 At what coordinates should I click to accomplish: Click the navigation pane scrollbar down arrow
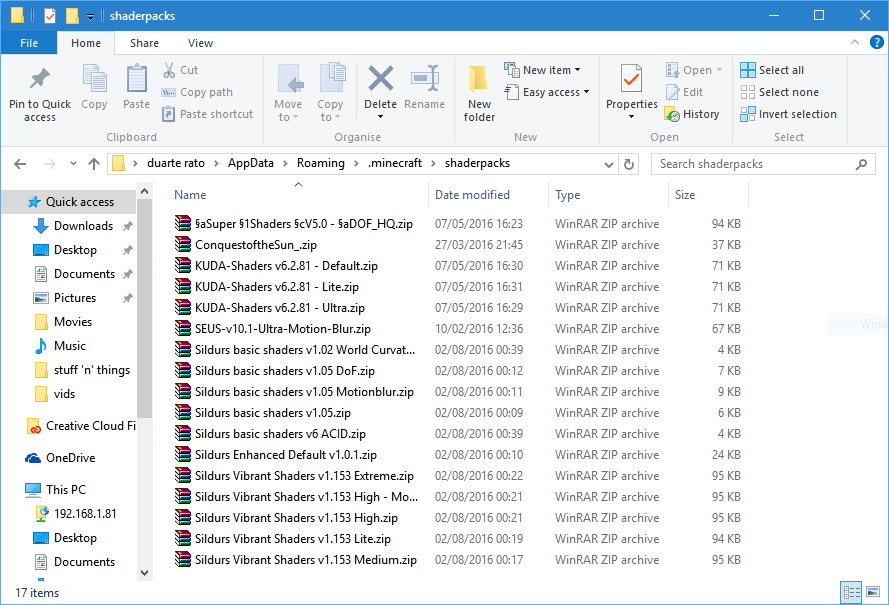point(145,573)
